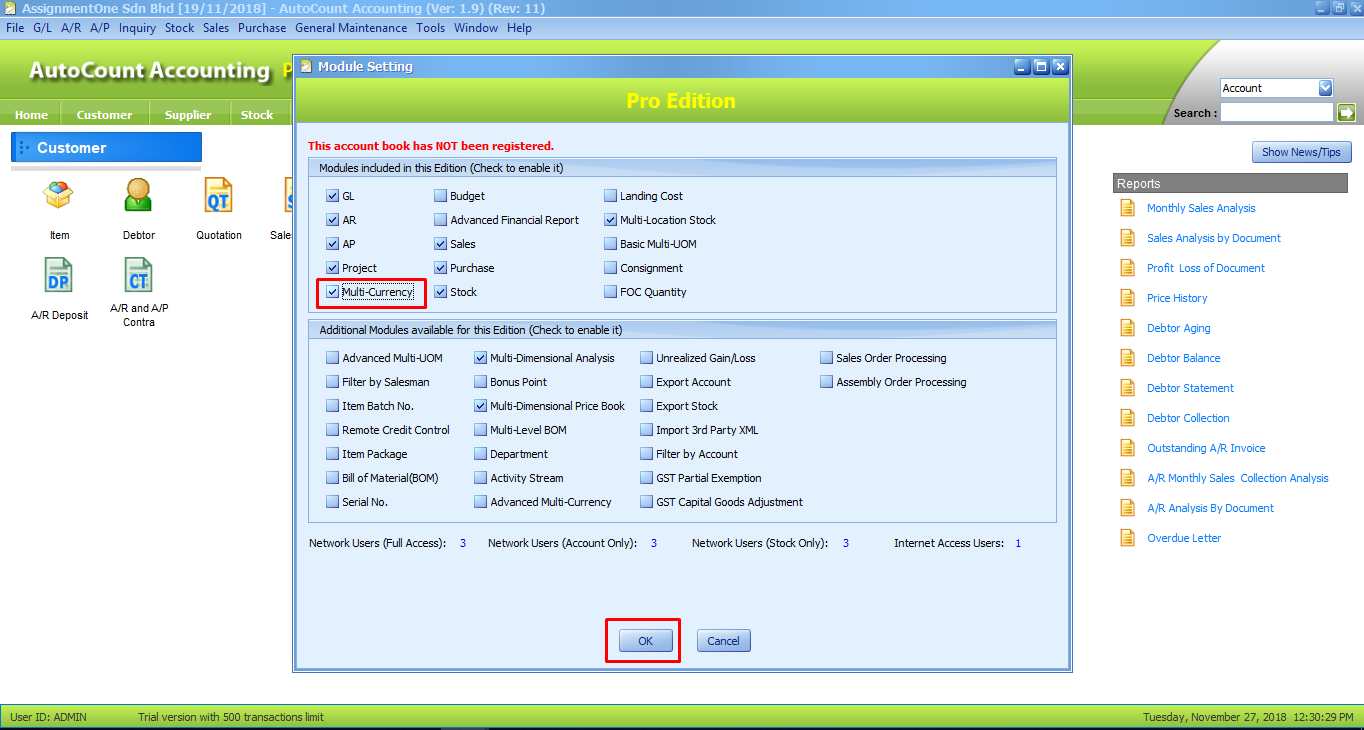This screenshot has height=730, width=1364.
Task: Click the Show News/Tips button
Action: click(1302, 152)
